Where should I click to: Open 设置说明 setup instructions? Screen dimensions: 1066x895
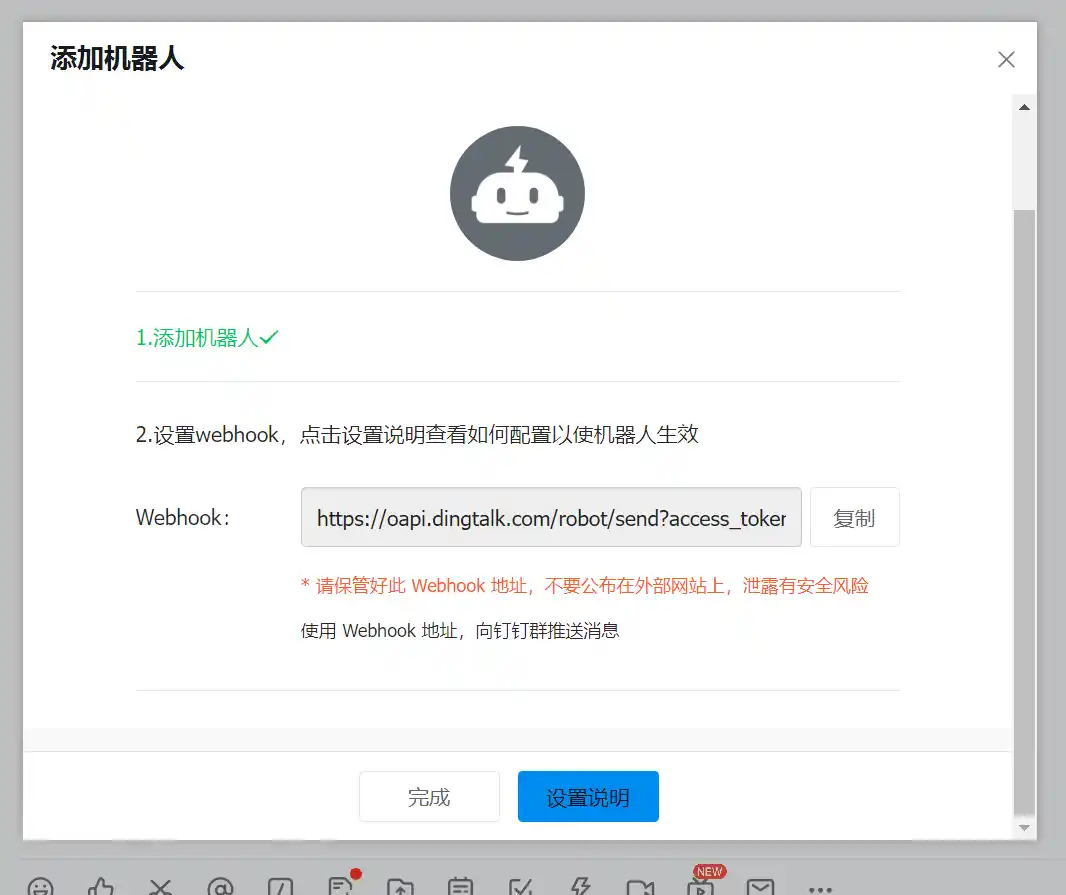(588, 797)
